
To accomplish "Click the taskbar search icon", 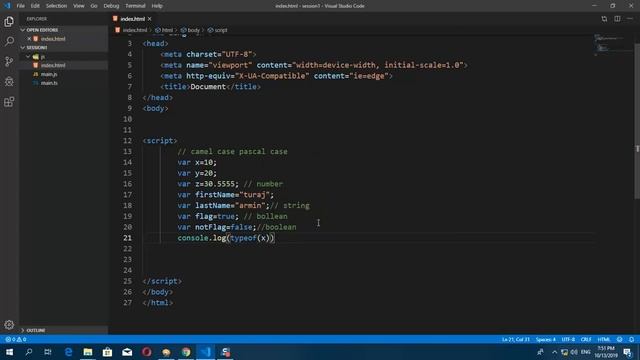I will pyautogui.click(x=29, y=352).
